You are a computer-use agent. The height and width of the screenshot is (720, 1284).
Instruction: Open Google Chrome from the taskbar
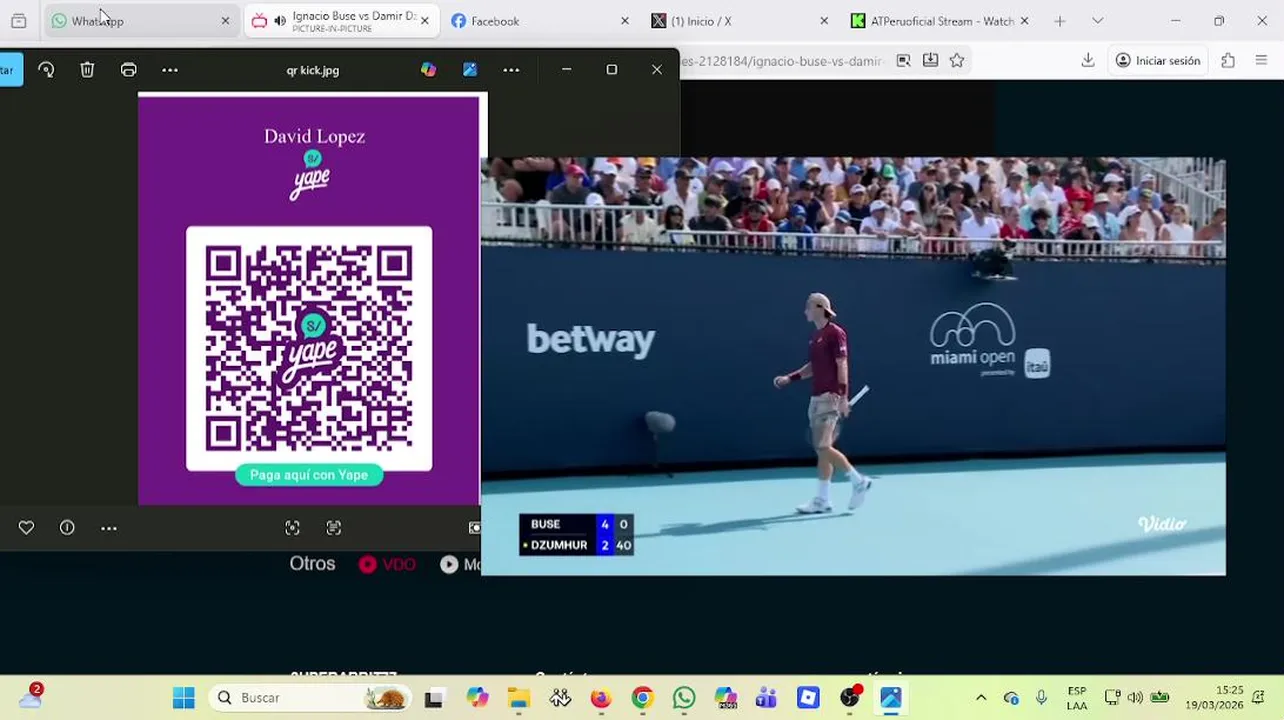(642, 698)
